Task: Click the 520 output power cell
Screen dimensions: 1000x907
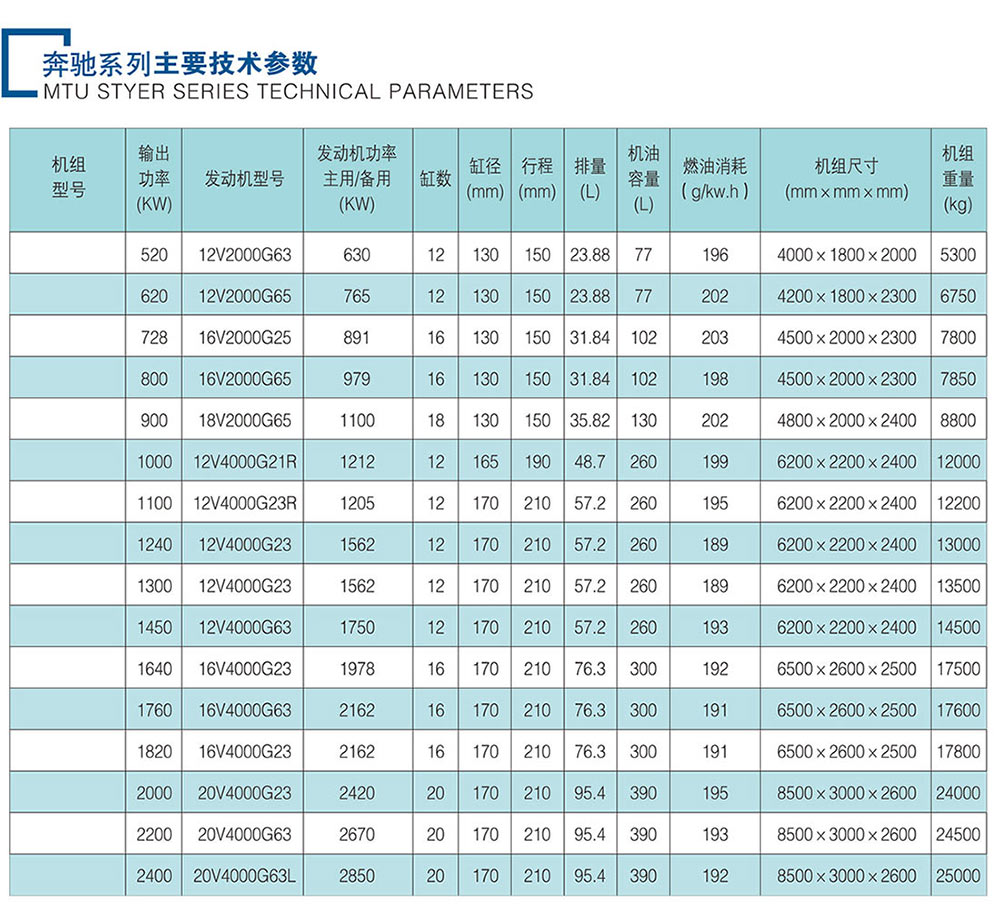Action: pos(154,254)
